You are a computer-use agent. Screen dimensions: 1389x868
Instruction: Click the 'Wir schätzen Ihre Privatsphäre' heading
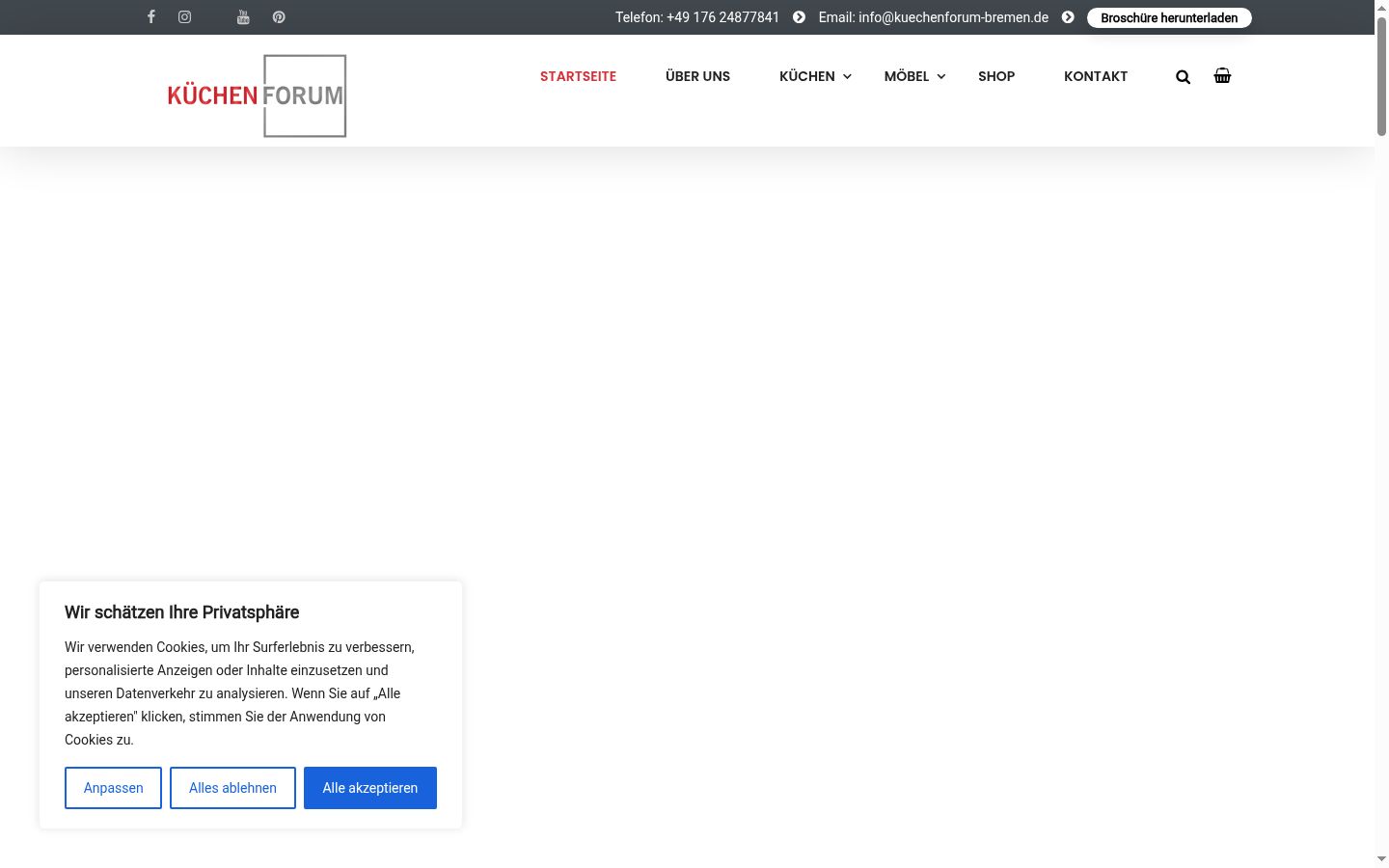click(181, 612)
